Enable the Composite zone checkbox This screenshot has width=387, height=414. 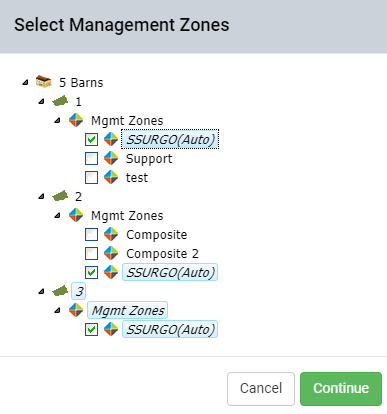(x=91, y=234)
